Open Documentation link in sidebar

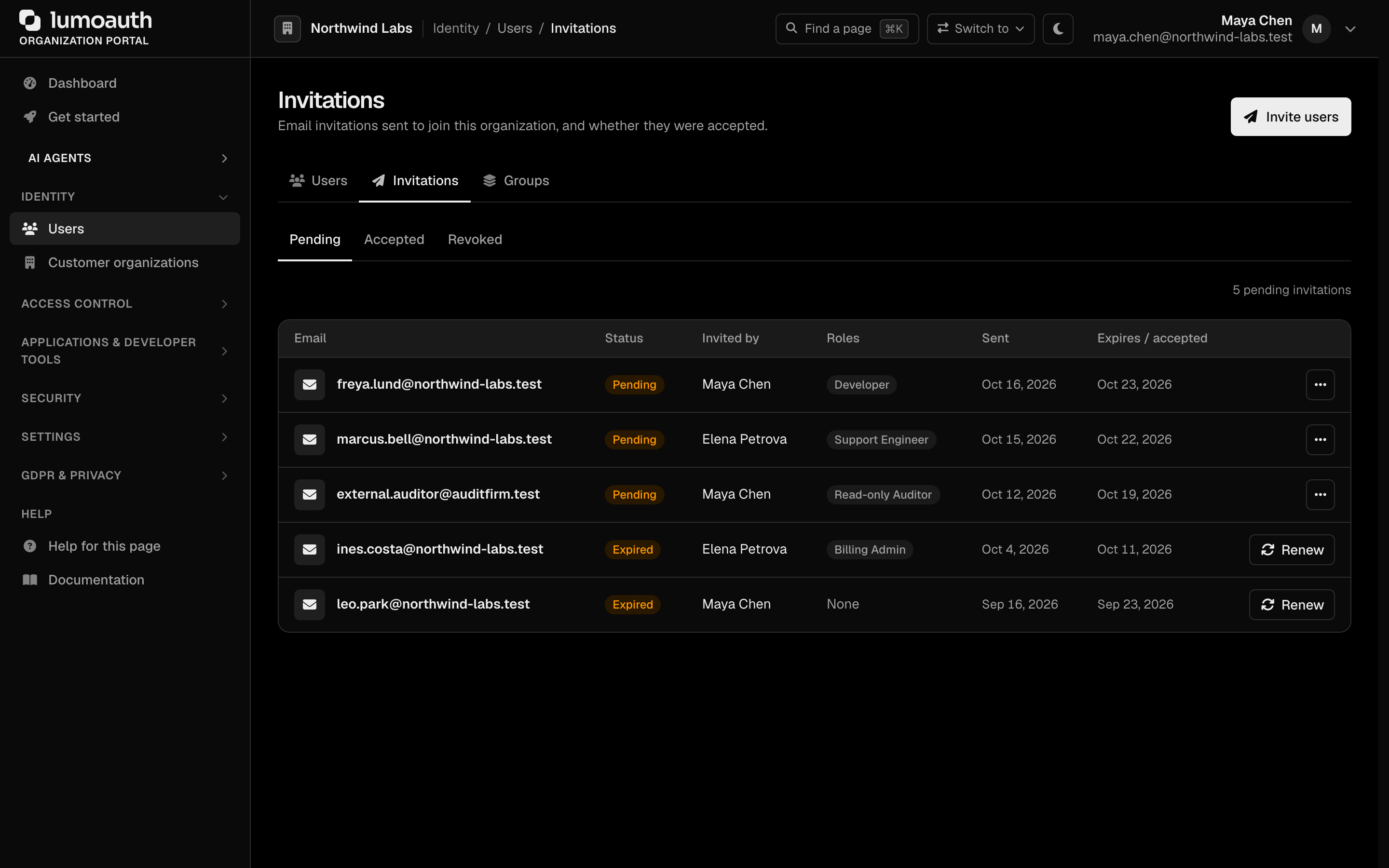pos(125,580)
